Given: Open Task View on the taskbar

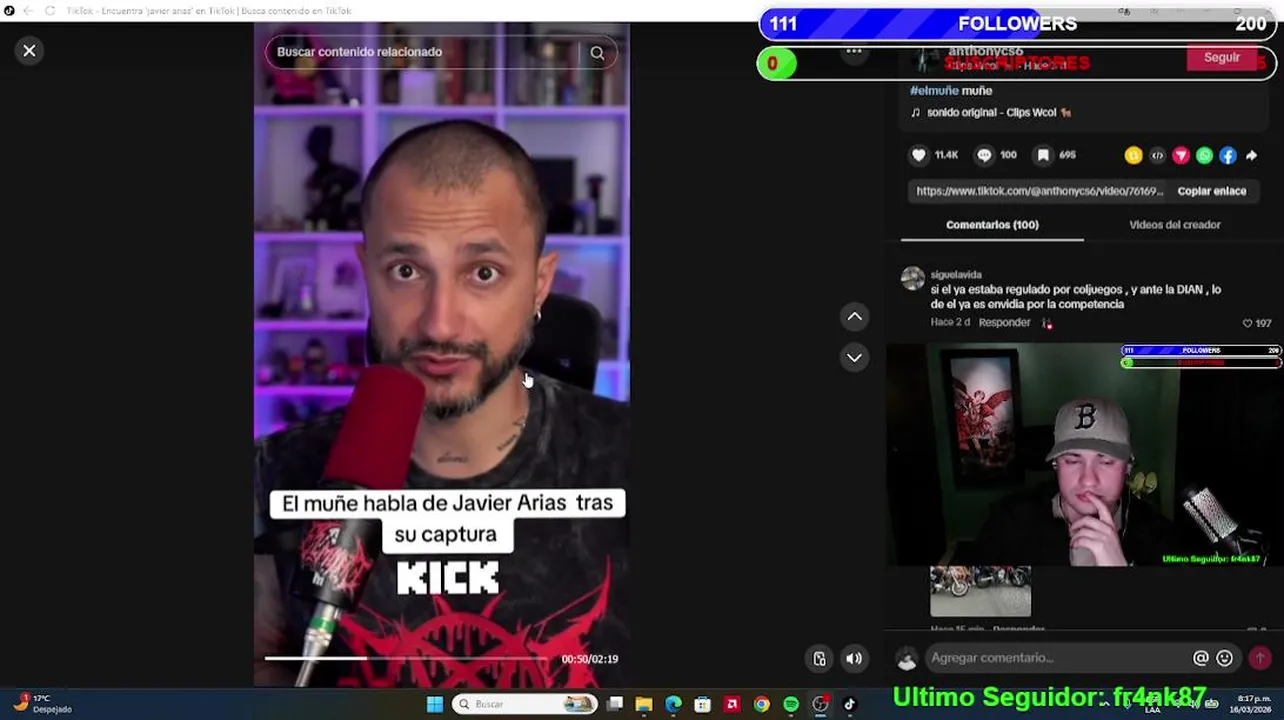Looking at the screenshot, I should click(x=615, y=704).
